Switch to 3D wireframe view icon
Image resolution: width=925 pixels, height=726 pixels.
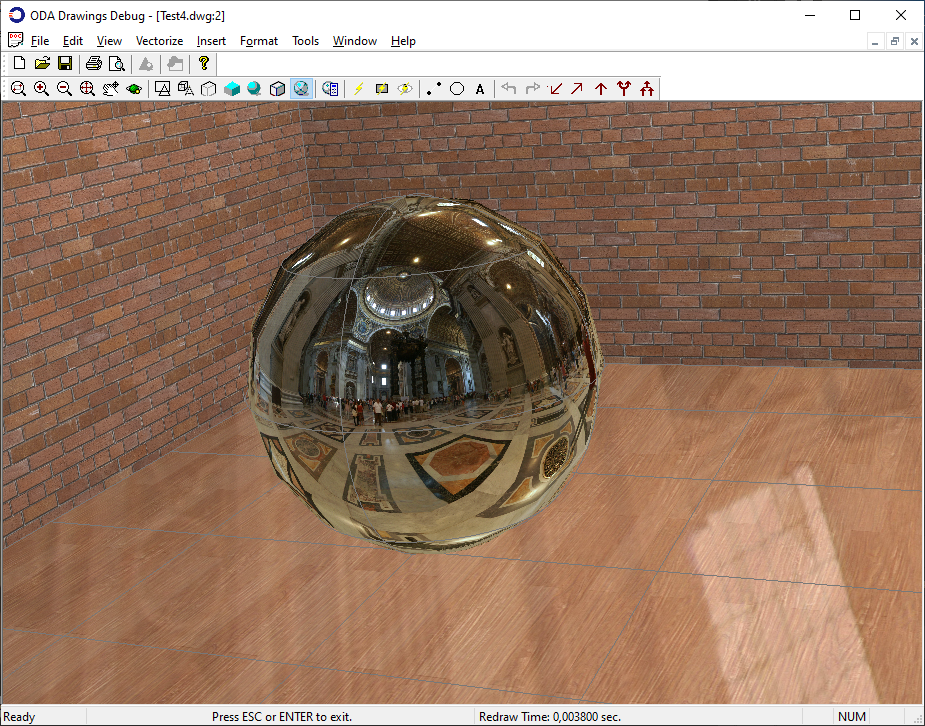coord(185,89)
